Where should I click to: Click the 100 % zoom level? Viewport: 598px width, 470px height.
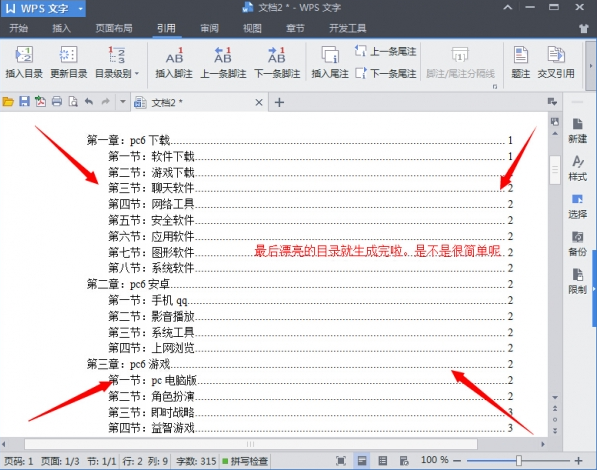pyautogui.click(x=435, y=460)
